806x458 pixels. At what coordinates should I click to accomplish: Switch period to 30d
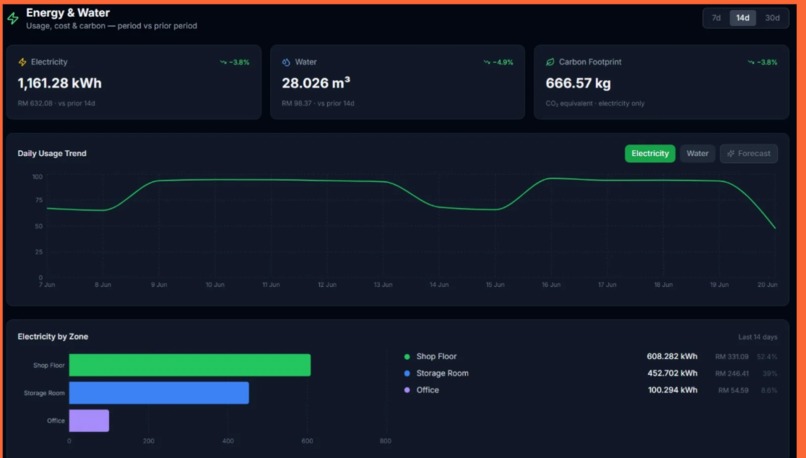pyautogui.click(x=772, y=18)
